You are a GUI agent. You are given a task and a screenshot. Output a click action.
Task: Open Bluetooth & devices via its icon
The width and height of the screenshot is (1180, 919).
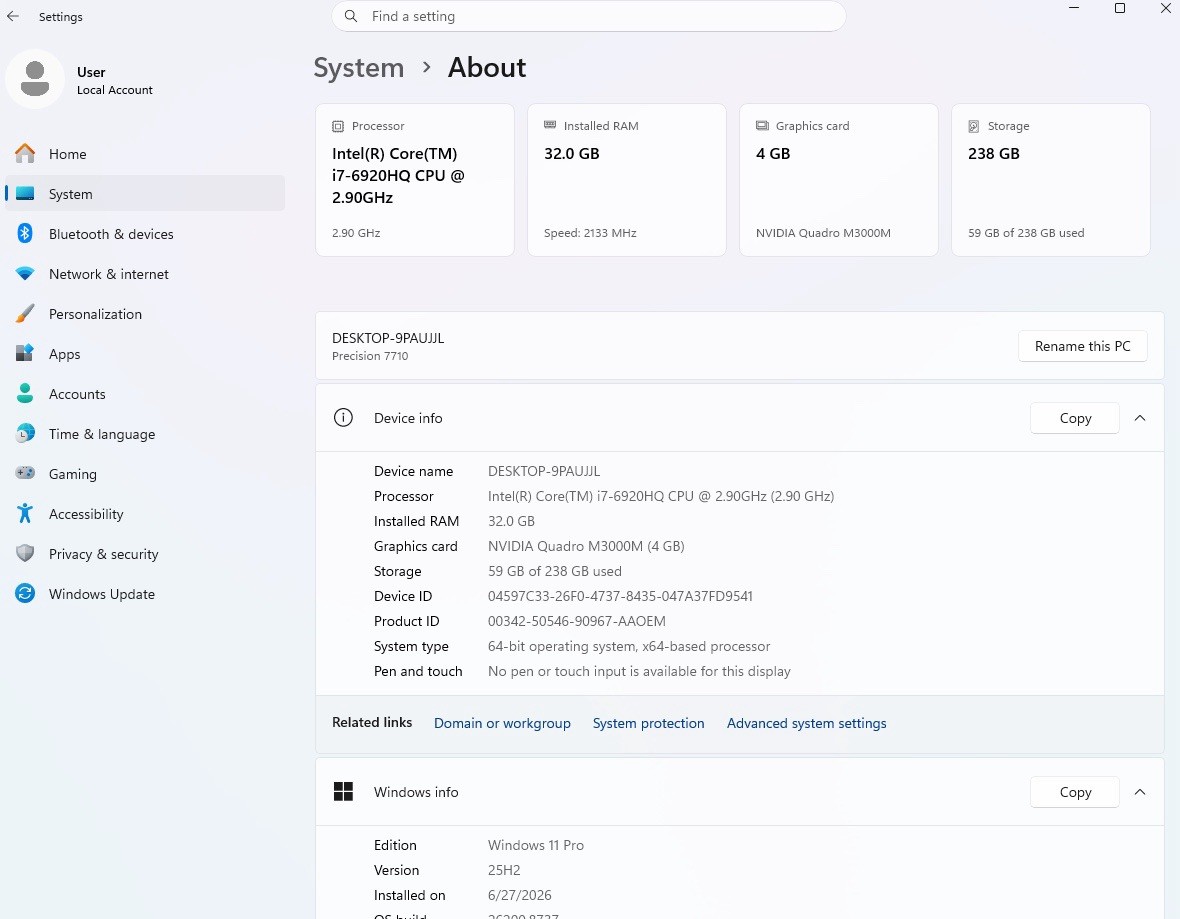point(25,233)
